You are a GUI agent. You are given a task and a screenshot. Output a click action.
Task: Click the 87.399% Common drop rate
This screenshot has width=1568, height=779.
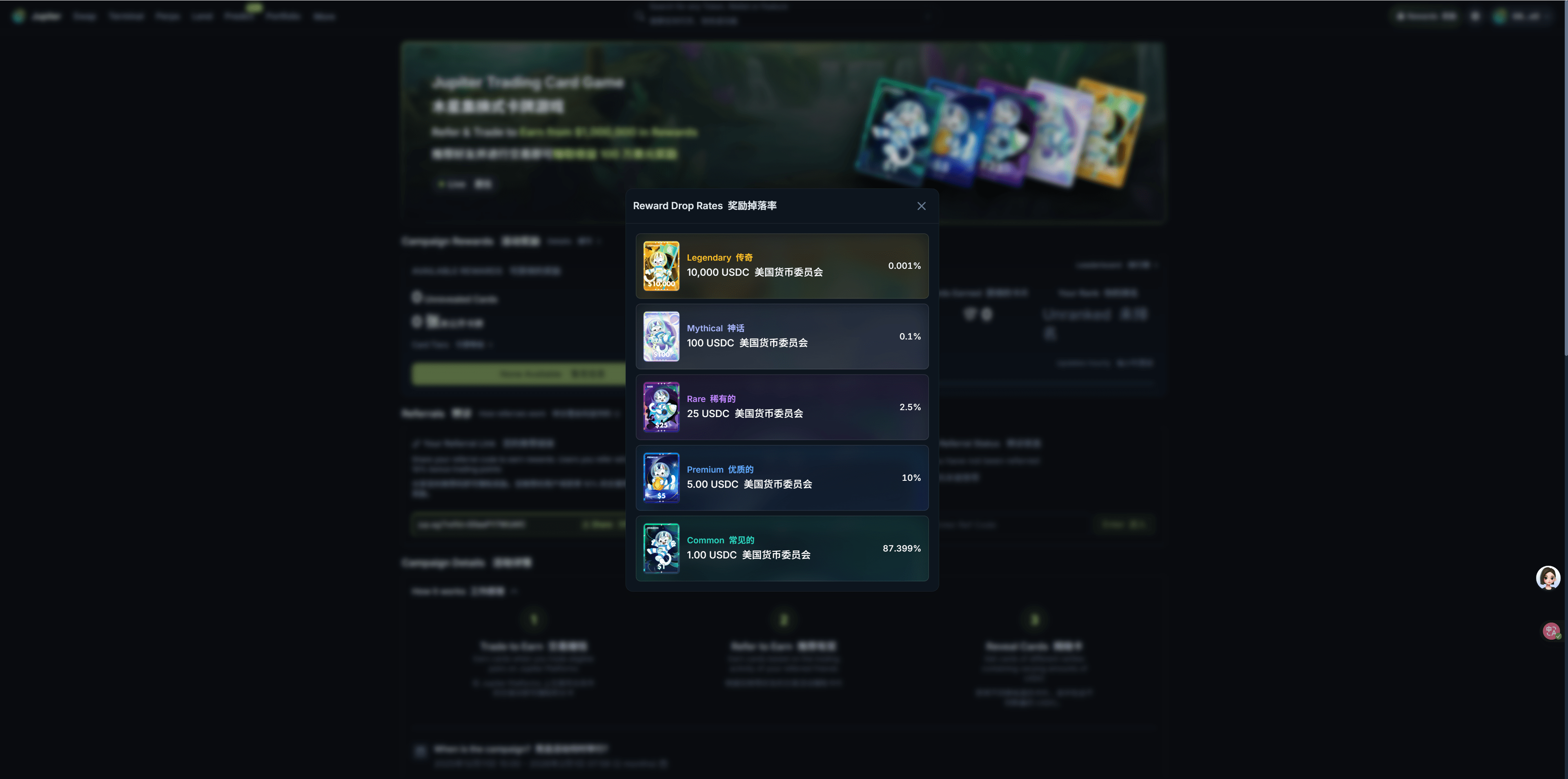point(902,548)
